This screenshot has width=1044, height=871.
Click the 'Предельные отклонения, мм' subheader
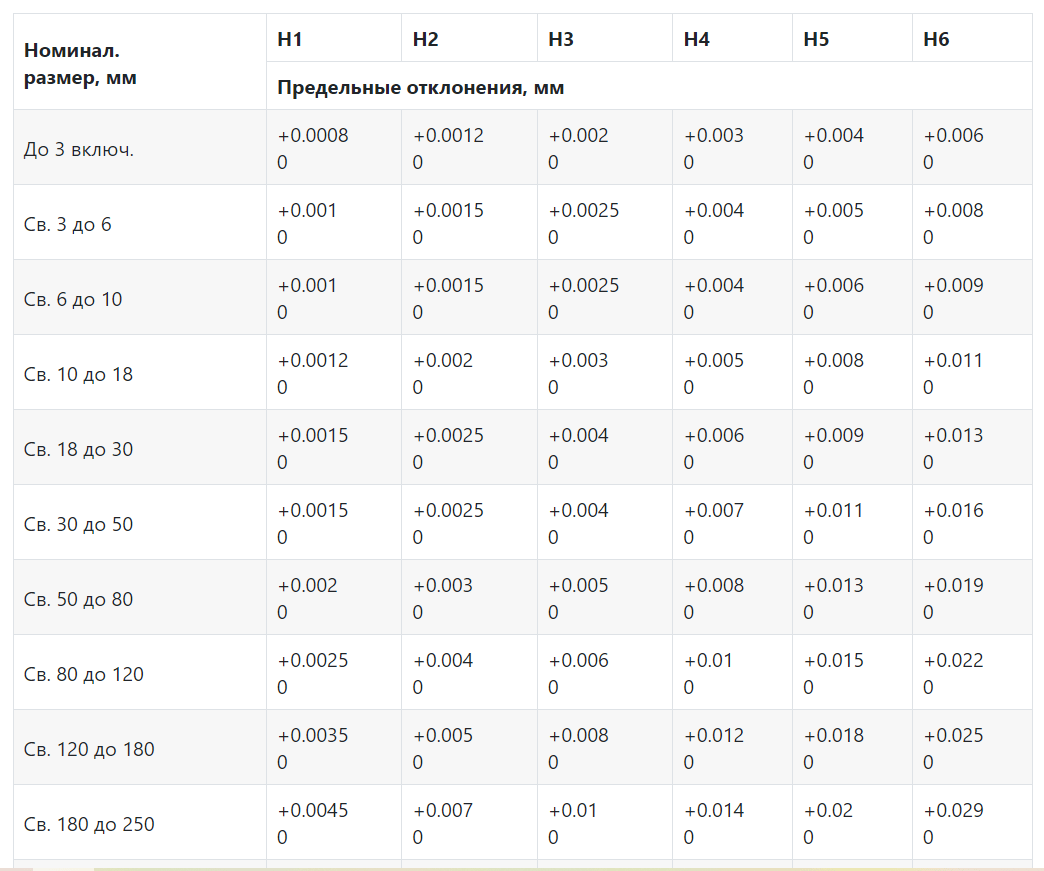420,87
